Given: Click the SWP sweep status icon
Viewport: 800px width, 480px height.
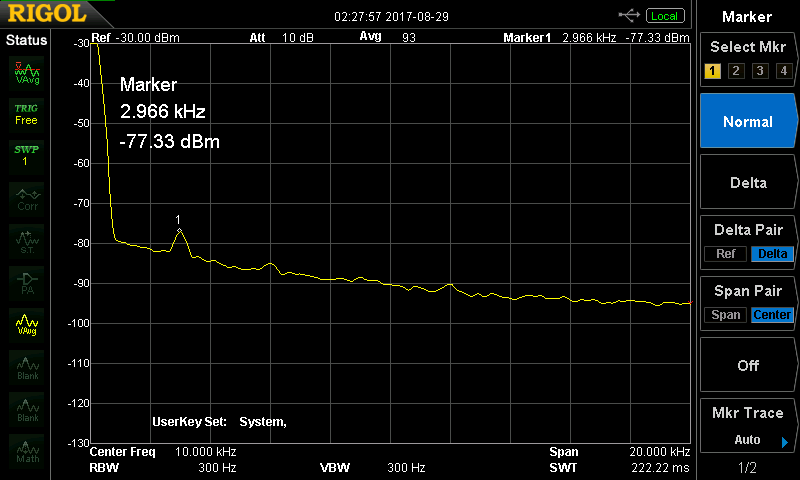Looking at the screenshot, I should (26, 155).
